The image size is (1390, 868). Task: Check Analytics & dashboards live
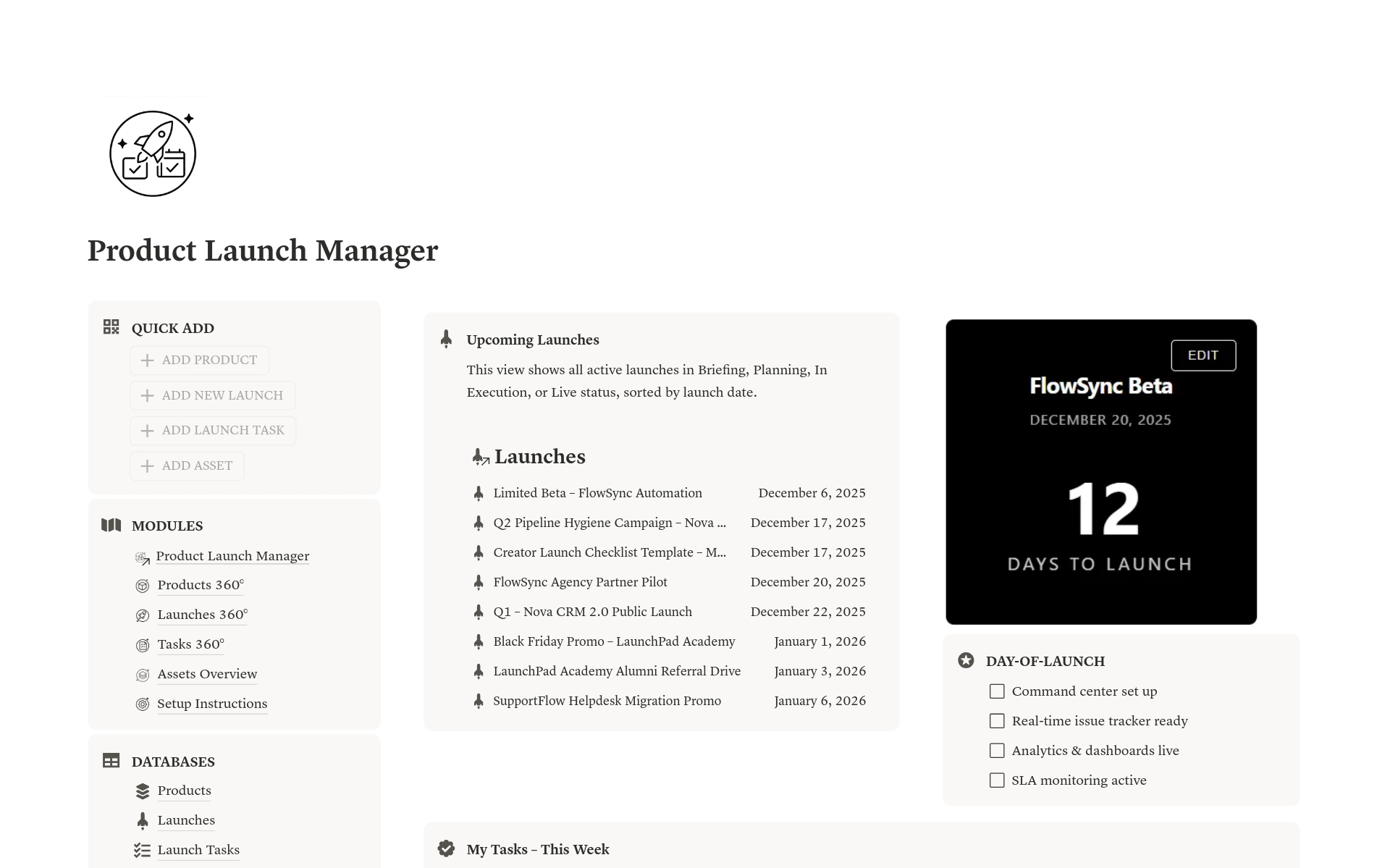coord(997,751)
